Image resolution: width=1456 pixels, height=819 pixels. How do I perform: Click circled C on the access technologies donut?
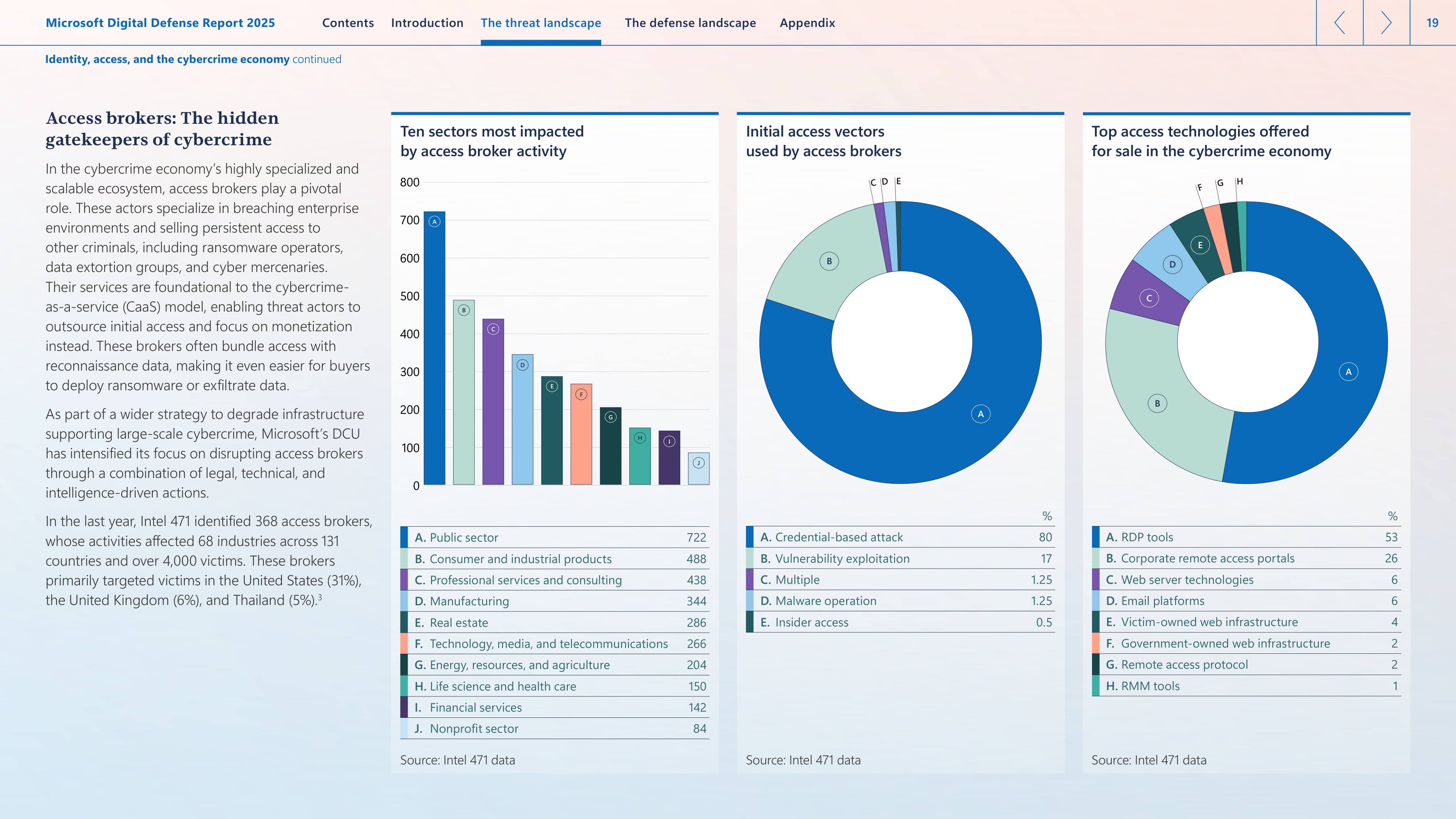click(1149, 298)
